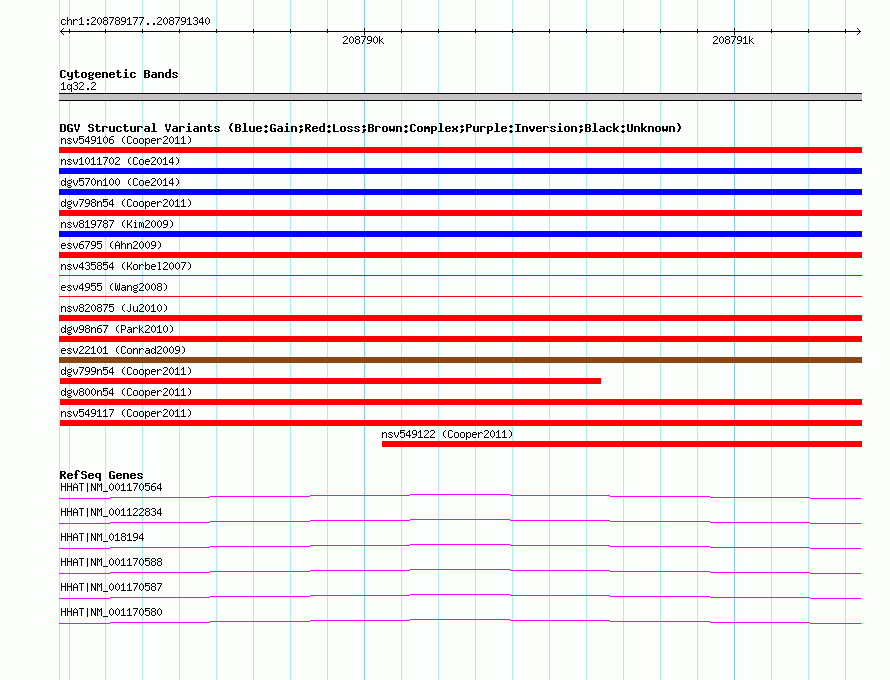Click the gray 1q32.2 cytogenetic band bar
890x680 pixels.
pyautogui.click(x=460, y=97)
